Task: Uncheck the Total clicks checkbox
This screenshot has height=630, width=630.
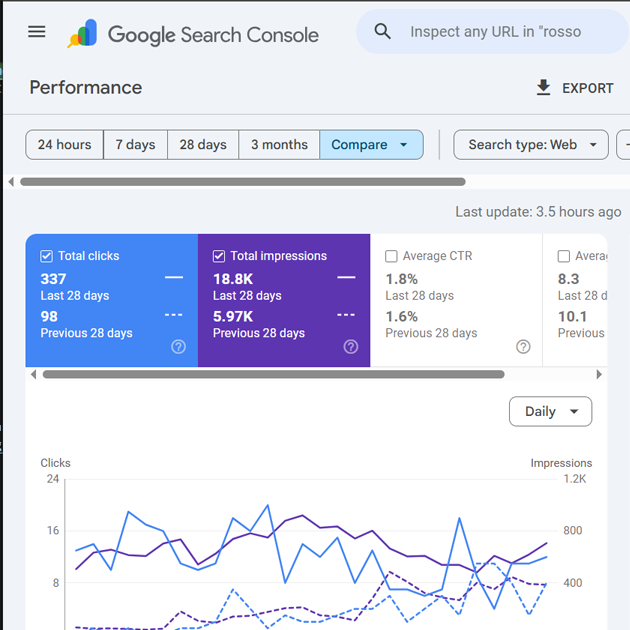Action: click(46, 256)
